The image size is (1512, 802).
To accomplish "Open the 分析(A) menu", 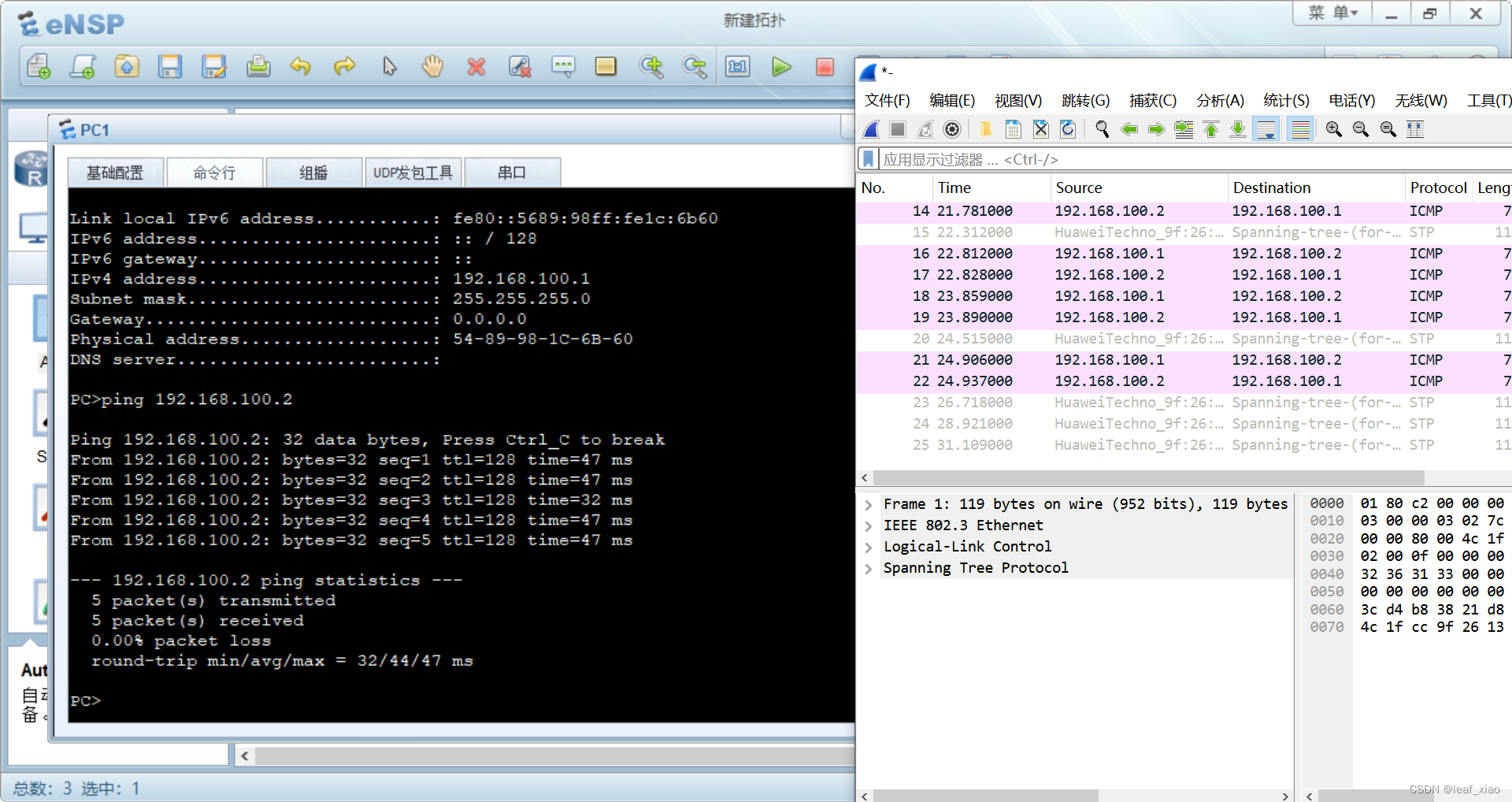I will click(1220, 101).
